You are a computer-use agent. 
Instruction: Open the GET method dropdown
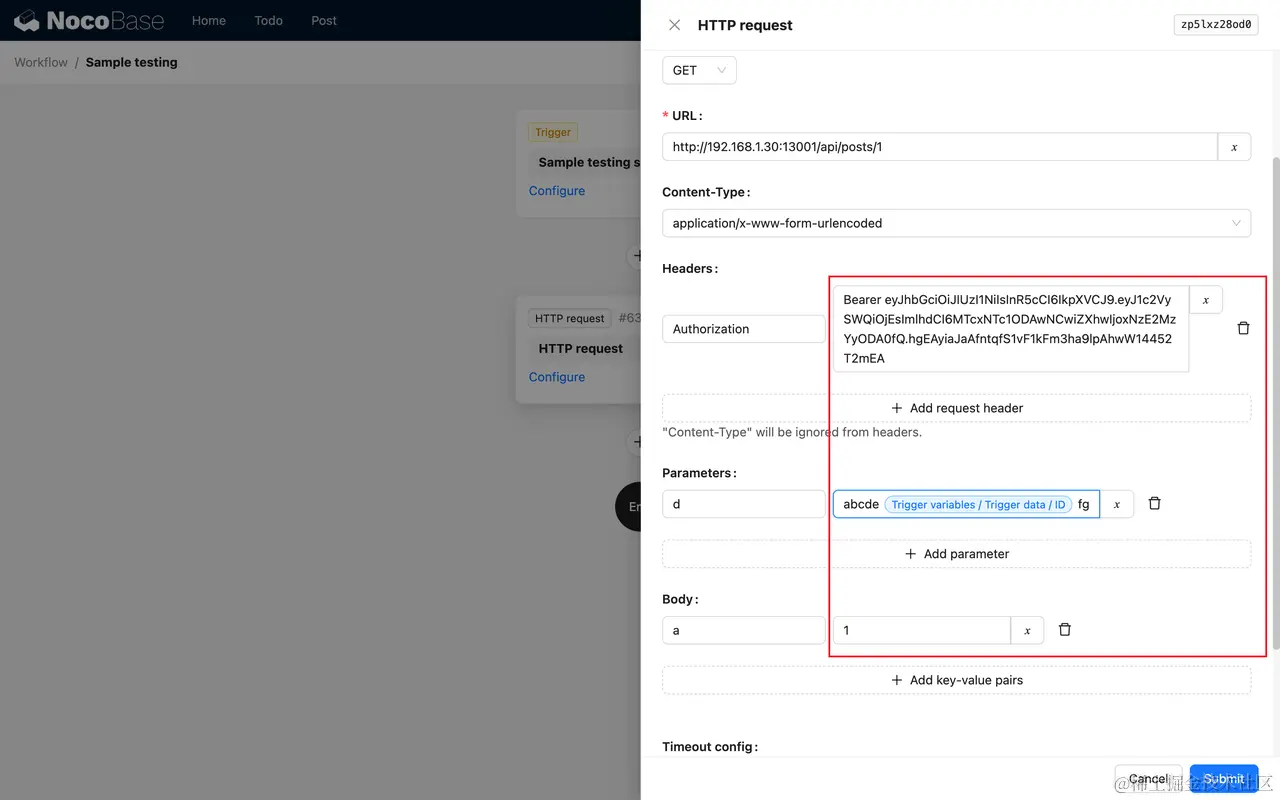(x=699, y=70)
